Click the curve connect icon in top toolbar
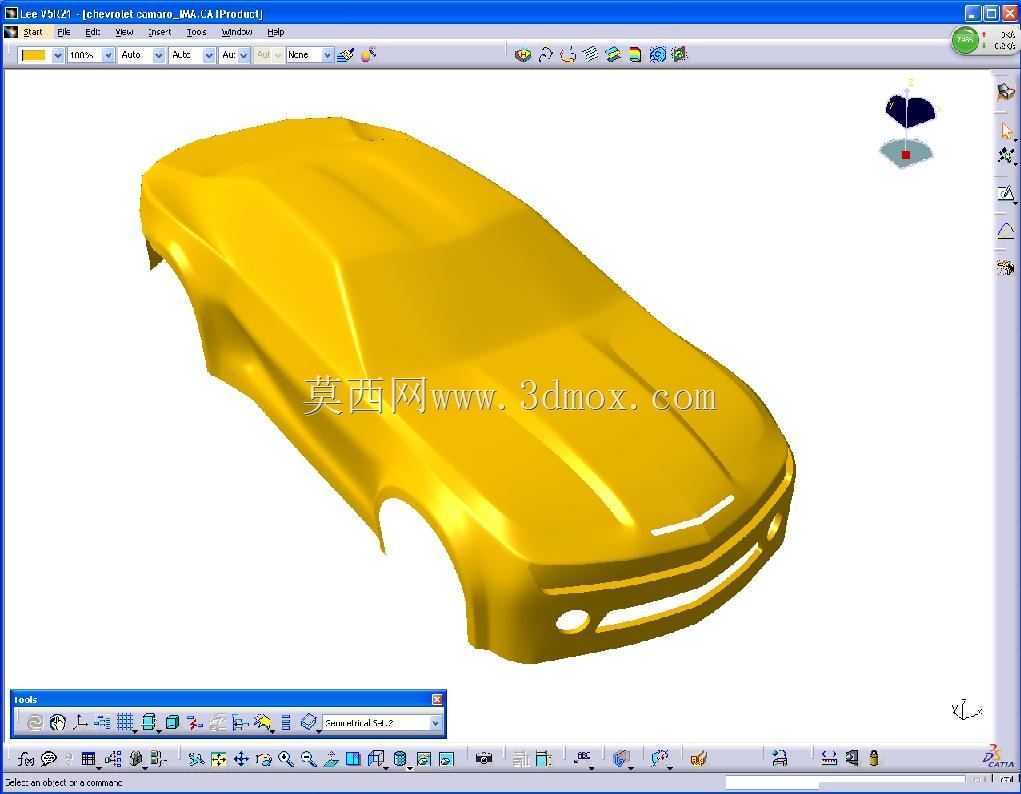 [546, 55]
